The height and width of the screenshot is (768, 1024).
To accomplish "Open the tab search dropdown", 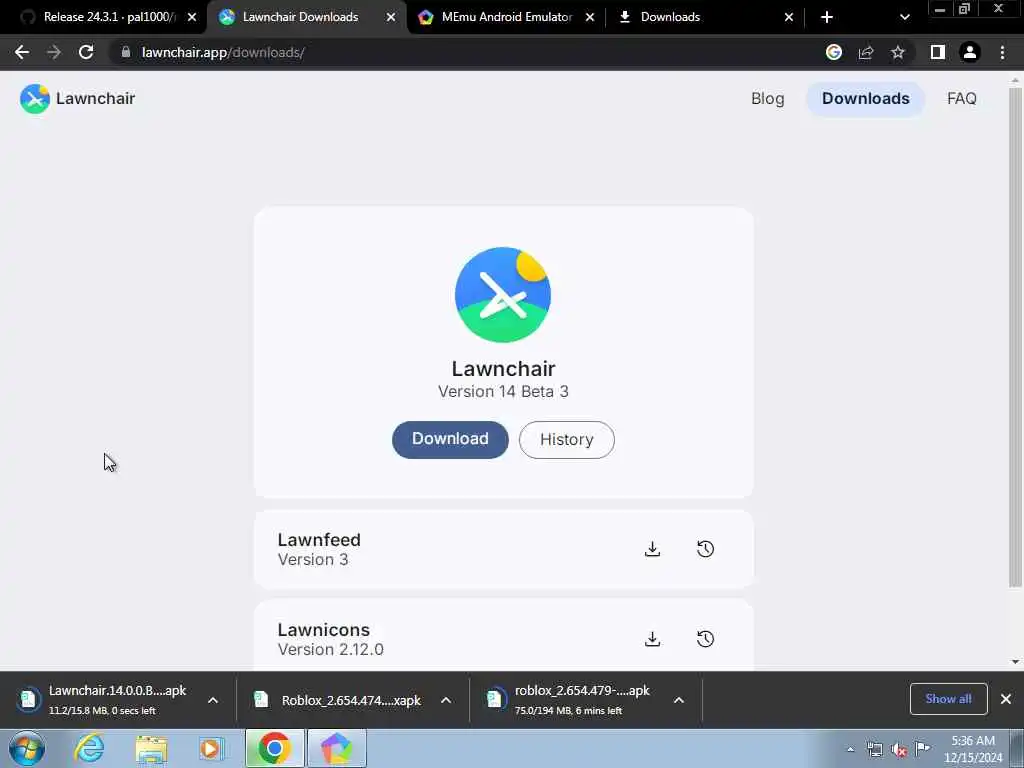I will click(904, 17).
